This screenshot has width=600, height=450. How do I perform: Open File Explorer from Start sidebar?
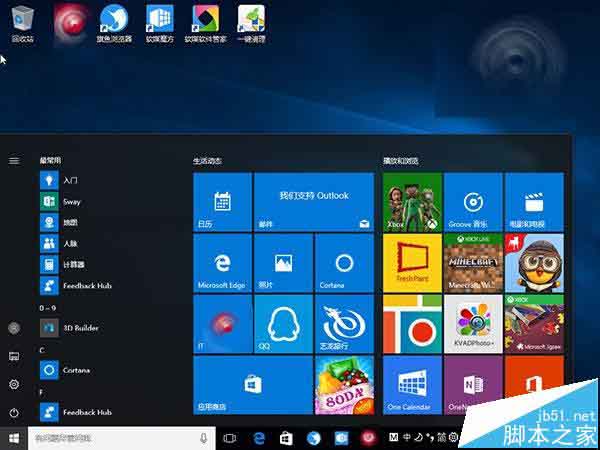pos(14,356)
